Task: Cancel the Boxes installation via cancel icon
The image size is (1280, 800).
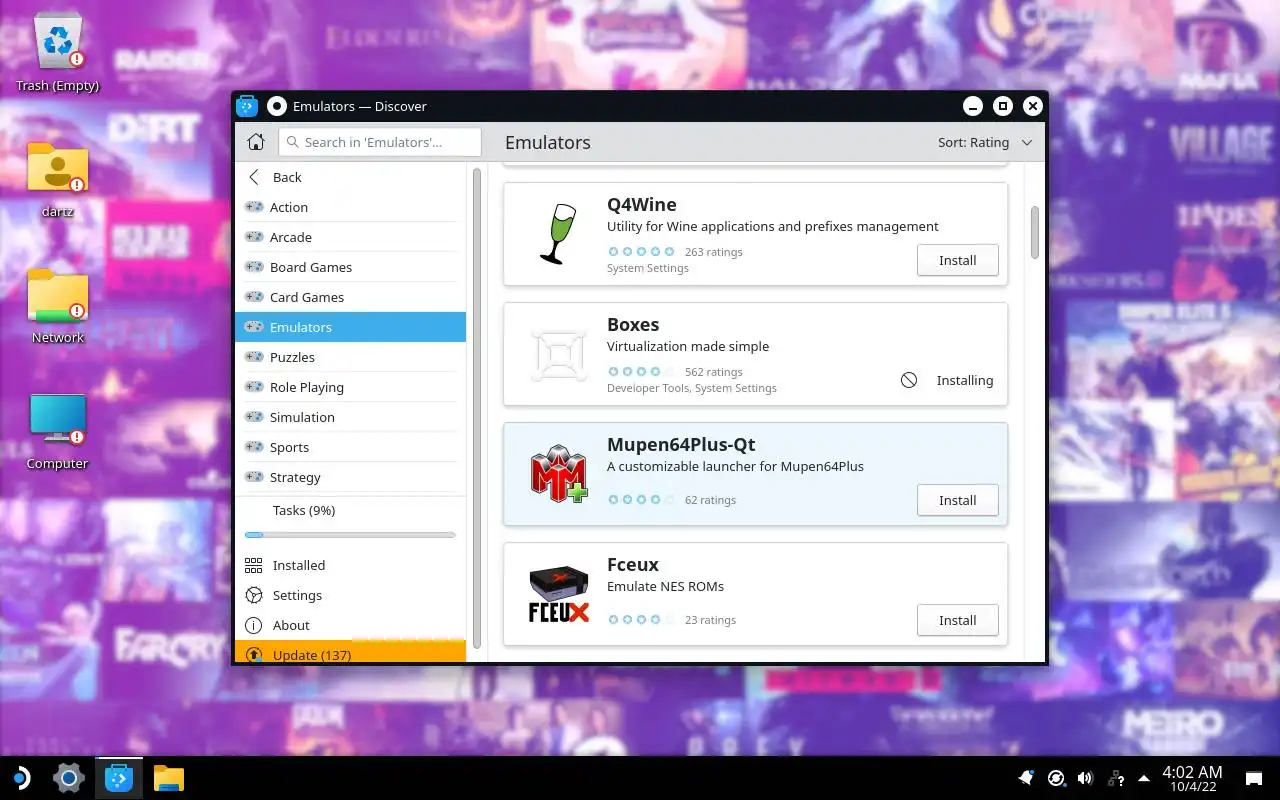Action: (x=908, y=380)
